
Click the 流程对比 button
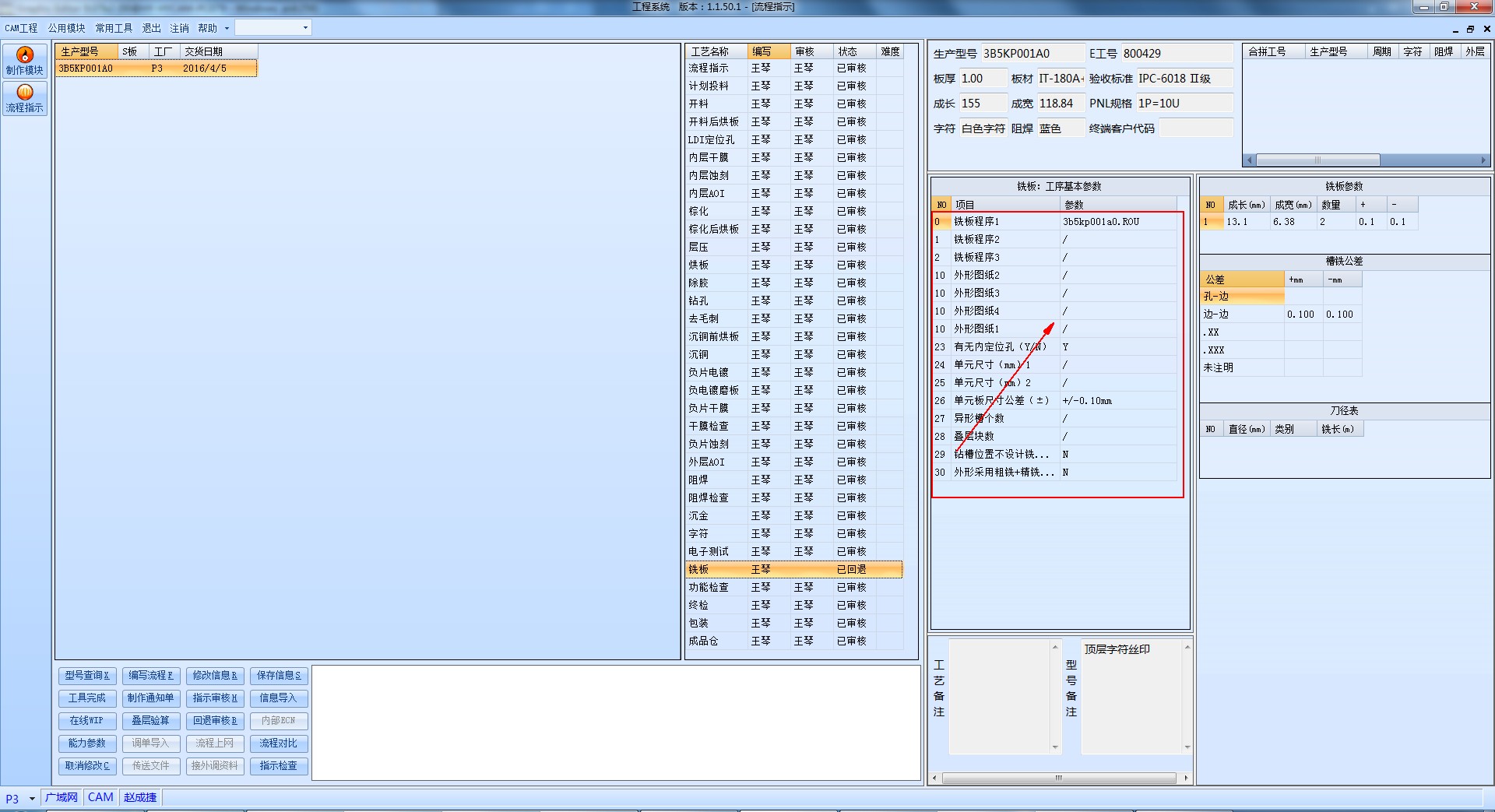pos(279,743)
